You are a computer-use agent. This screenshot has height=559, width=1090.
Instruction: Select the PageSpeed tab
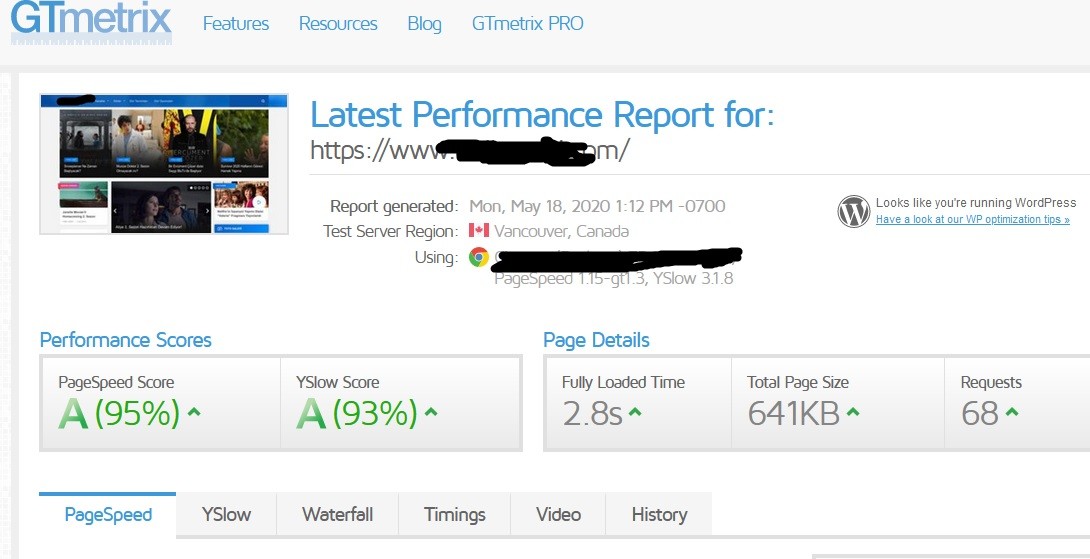(x=108, y=515)
